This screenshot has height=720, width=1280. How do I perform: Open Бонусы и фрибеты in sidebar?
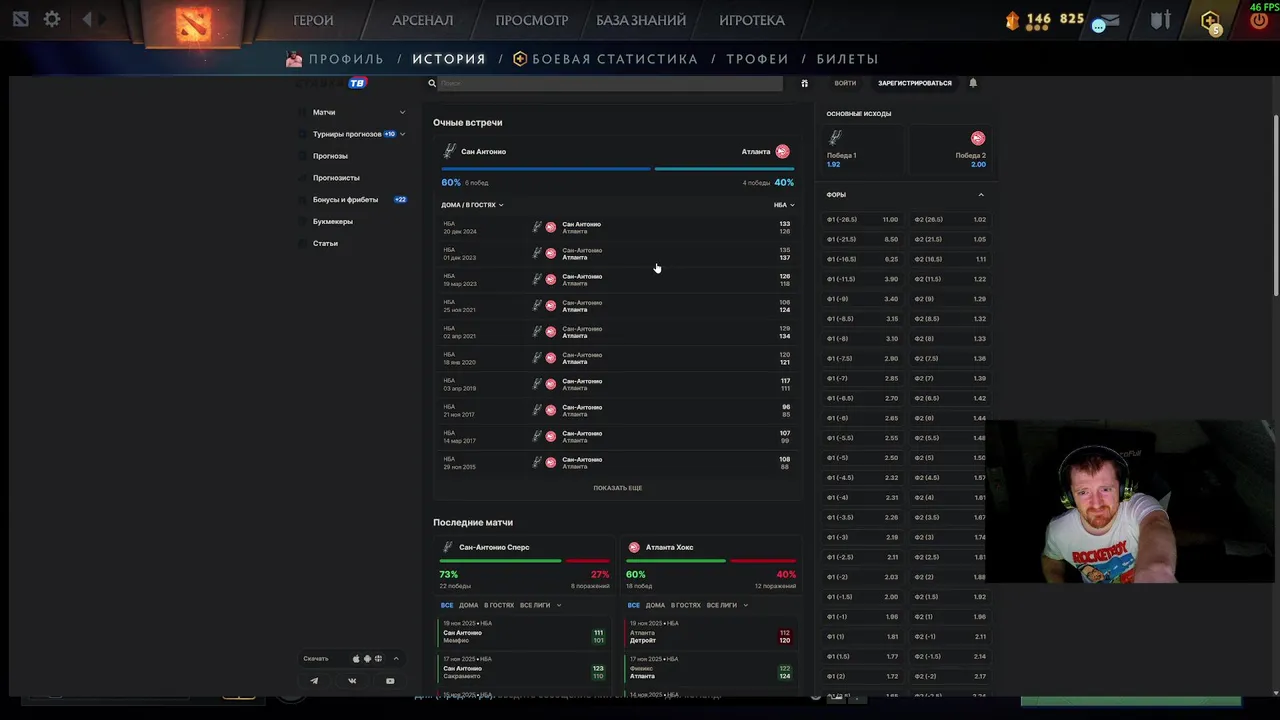click(x=345, y=200)
